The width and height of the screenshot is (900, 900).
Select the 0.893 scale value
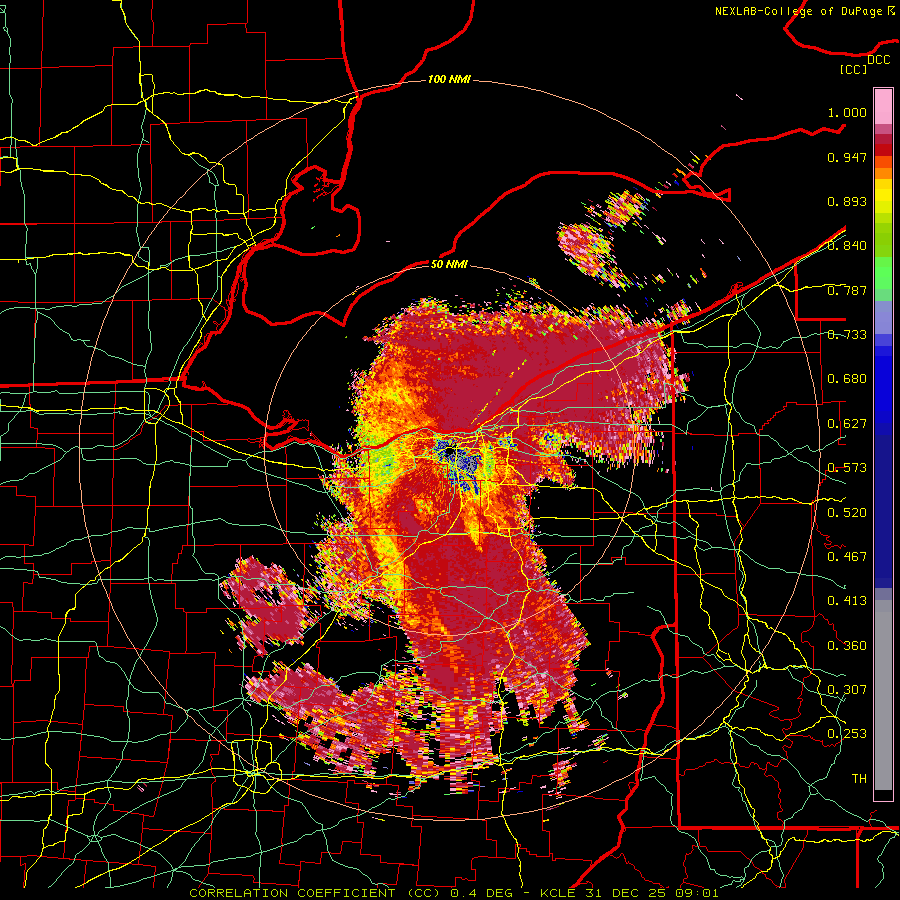point(847,201)
